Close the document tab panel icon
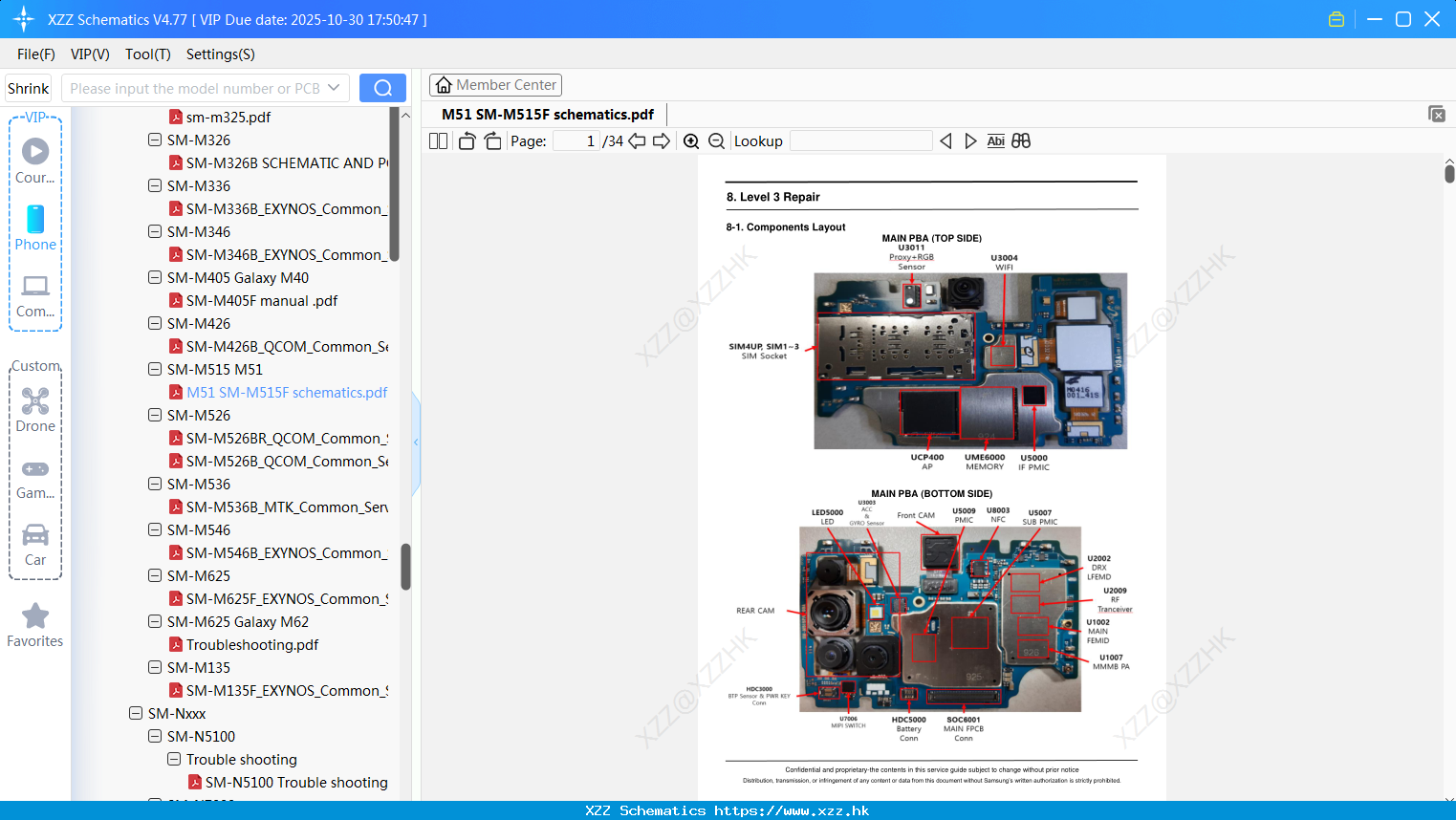1456x820 pixels. click(x=1437, y=114)
